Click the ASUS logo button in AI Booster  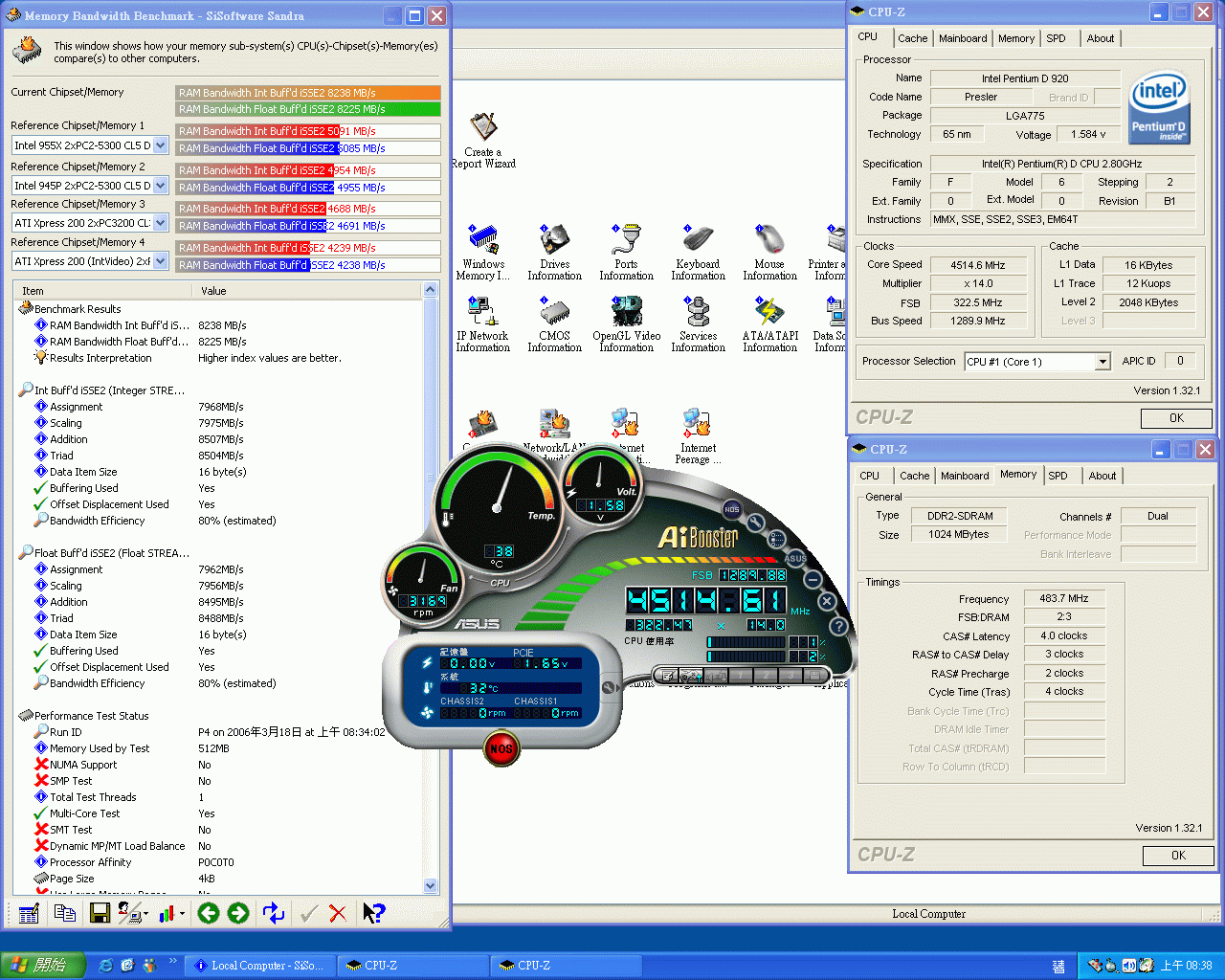(795, 558)
